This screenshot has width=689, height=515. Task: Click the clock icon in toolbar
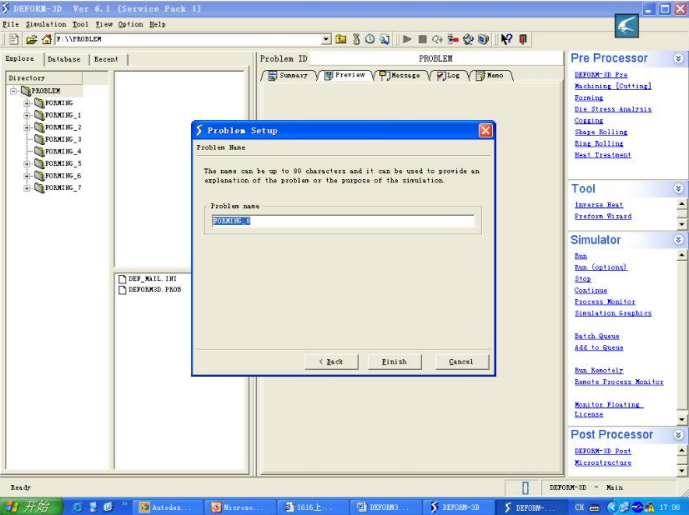click(x=370, y=40)
